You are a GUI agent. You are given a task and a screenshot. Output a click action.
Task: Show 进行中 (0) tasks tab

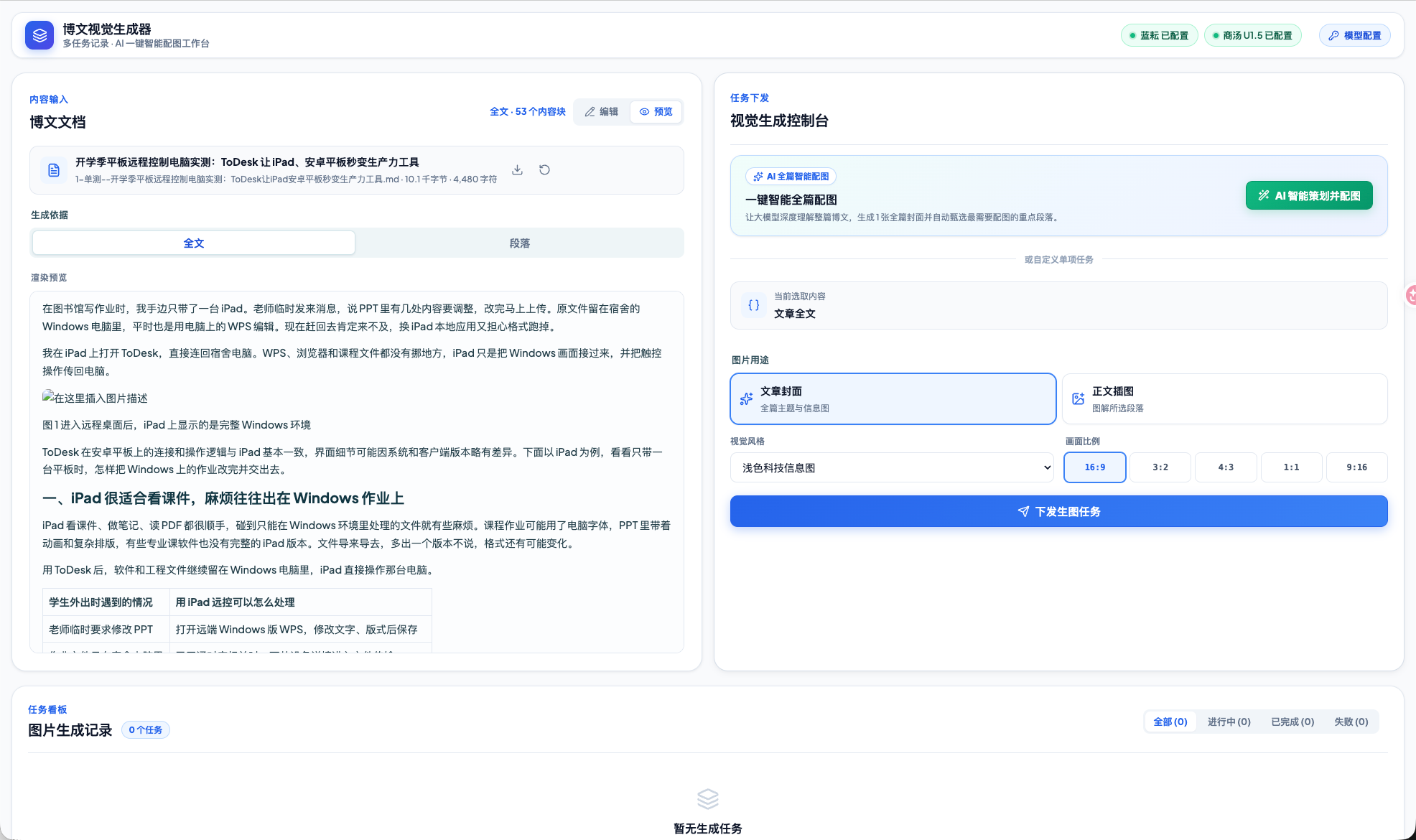tap(1229, 722)
